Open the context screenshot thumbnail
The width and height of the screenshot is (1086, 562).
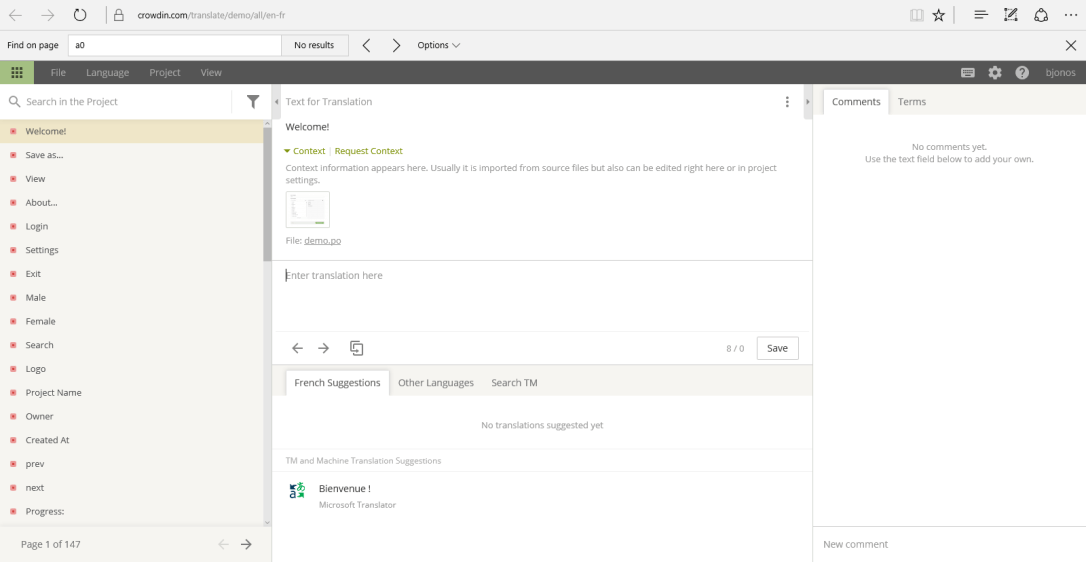(308, 209)
